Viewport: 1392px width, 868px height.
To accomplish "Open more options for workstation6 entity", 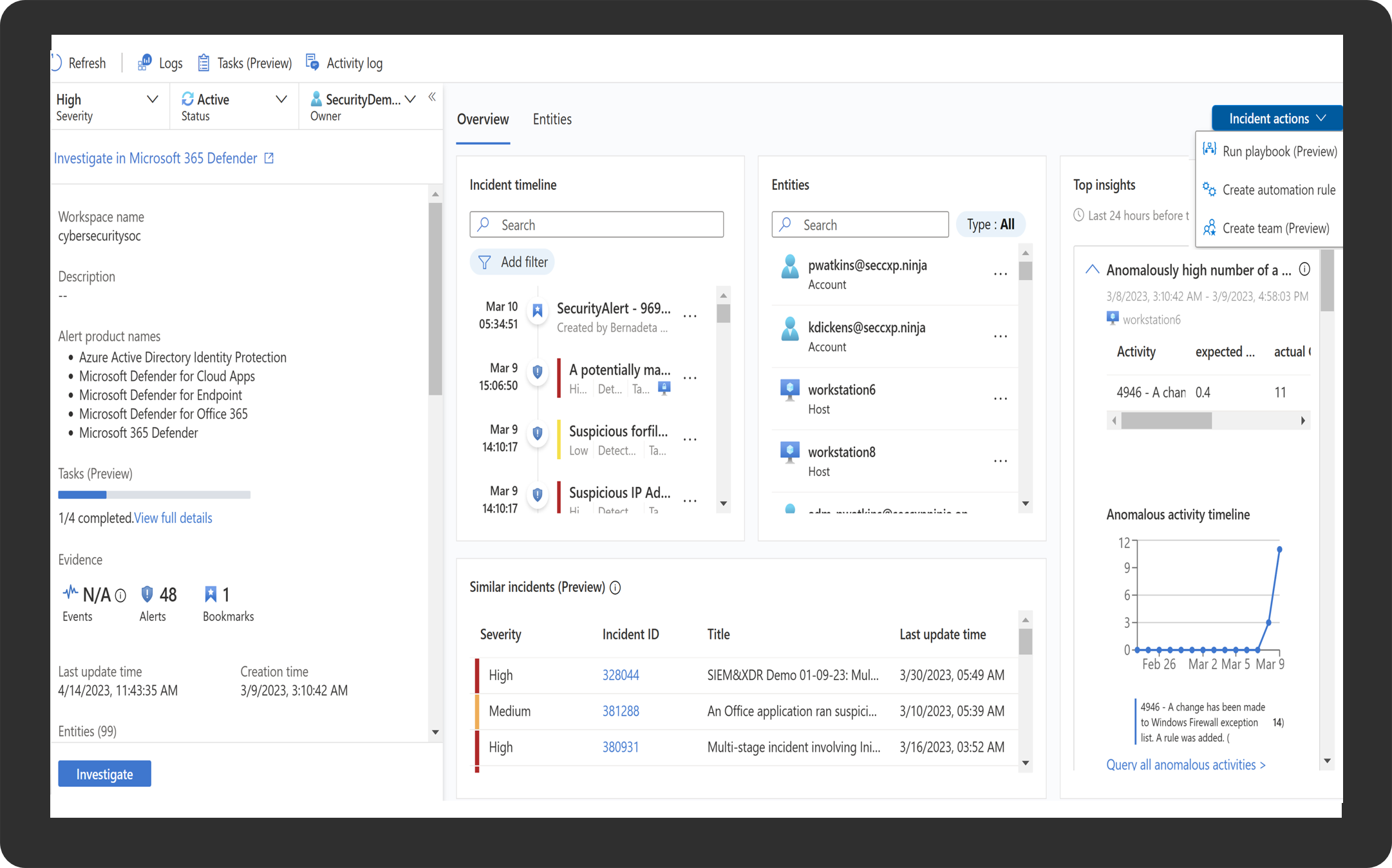I will pyautogui.click(x=1000, y=399).
